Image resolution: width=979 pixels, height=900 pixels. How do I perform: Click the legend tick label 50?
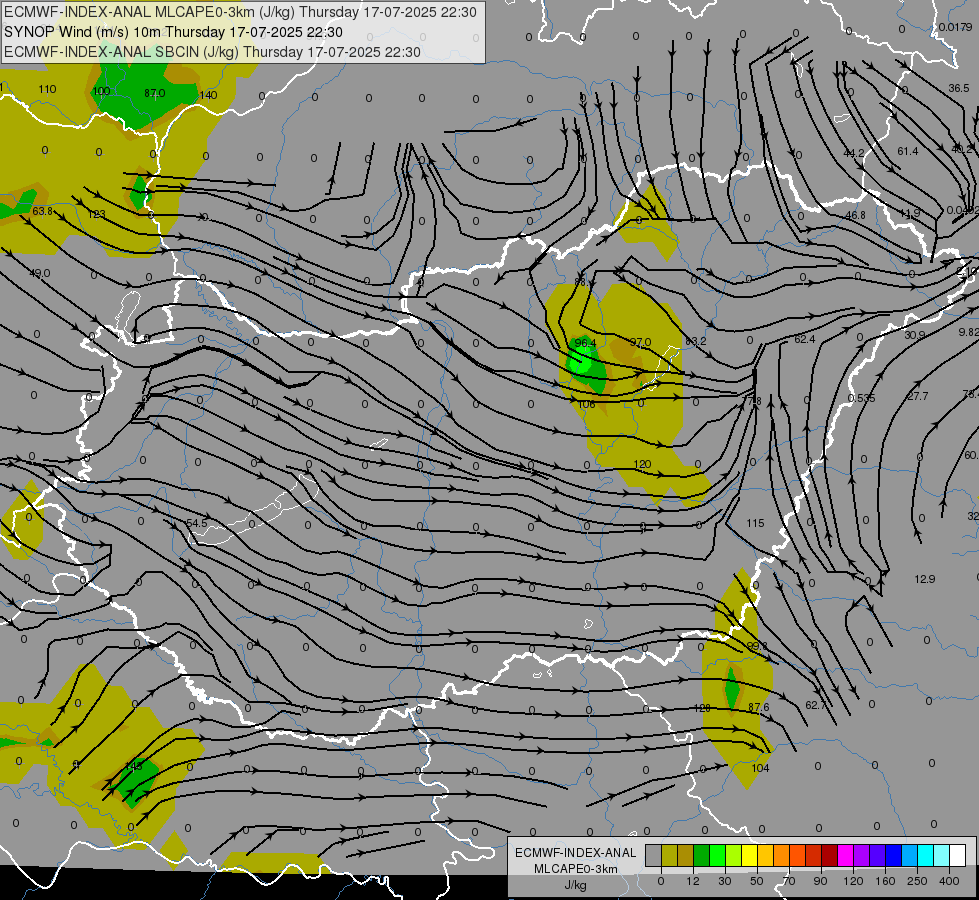[x=757, y=881]
